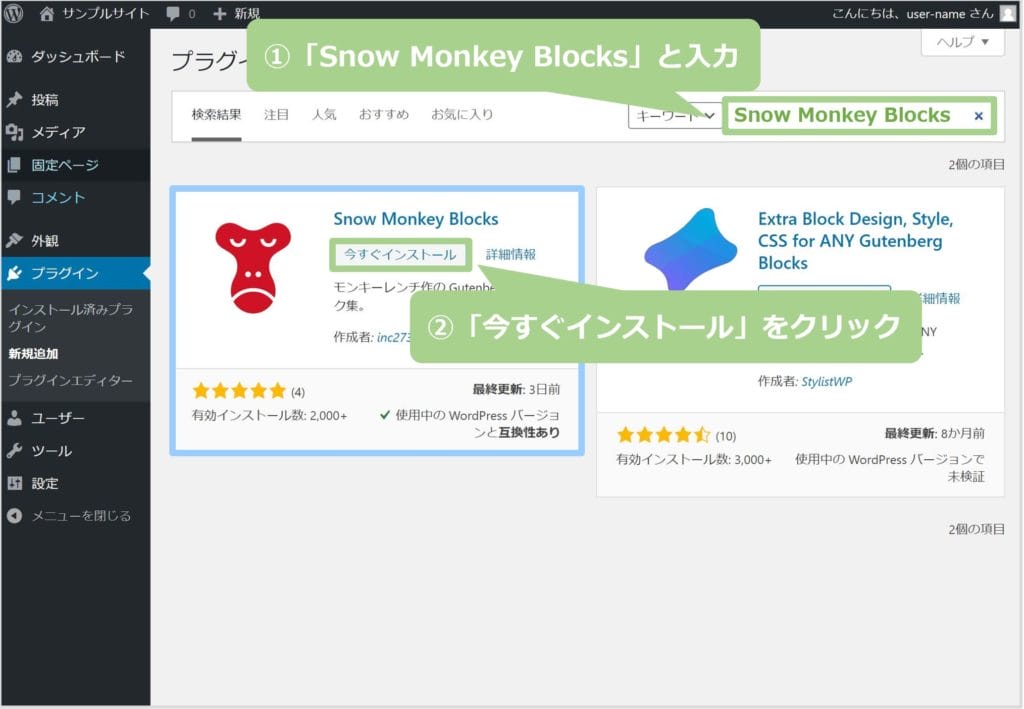Screen dimensions: 1024x709
Task: Switch to the 人気 tab
Action: (x=324, y=115)
